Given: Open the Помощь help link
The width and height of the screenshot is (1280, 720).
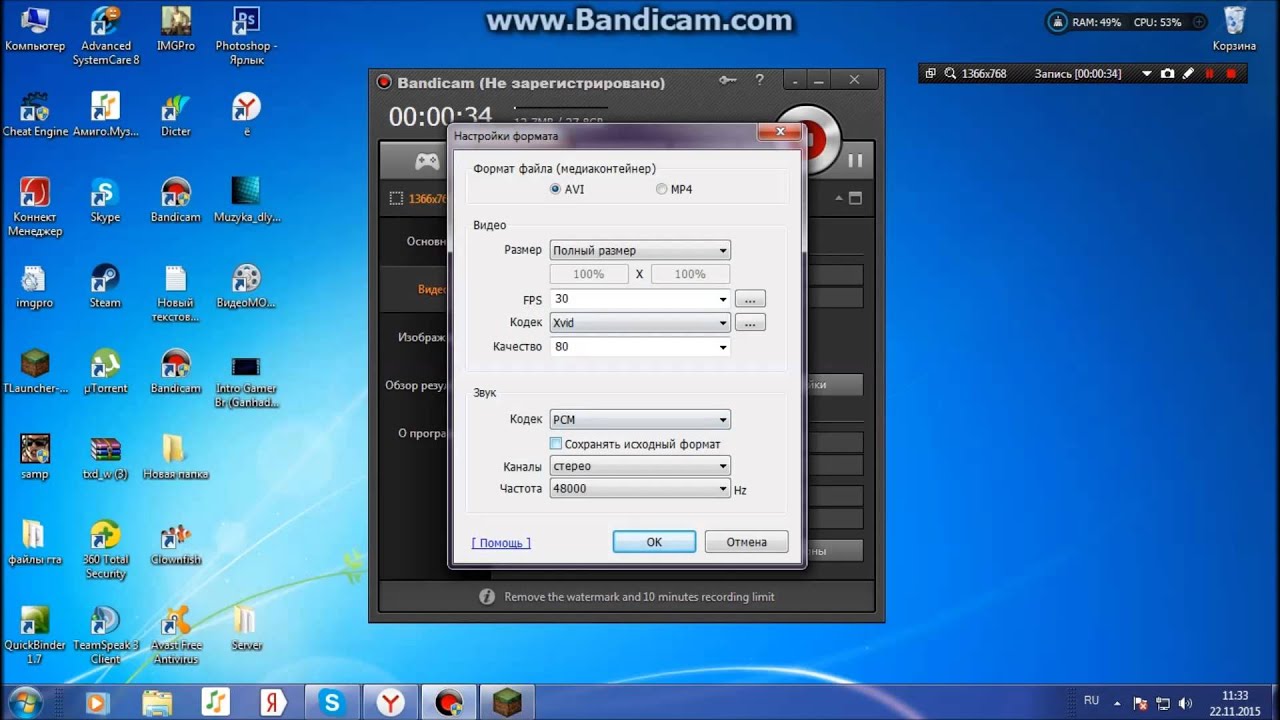Looking at the screenshot, I should 501,542.
